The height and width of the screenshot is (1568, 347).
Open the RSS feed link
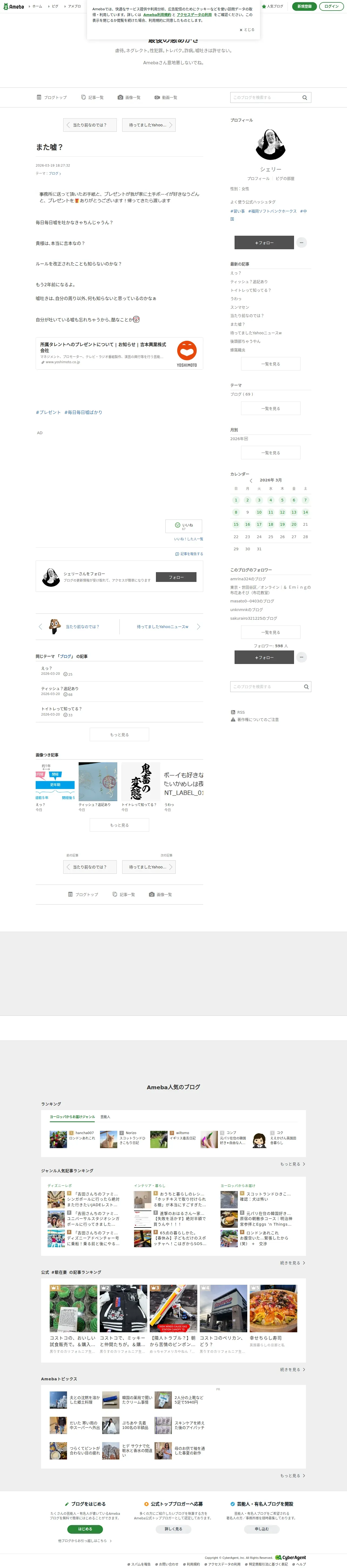coord(238,711)
